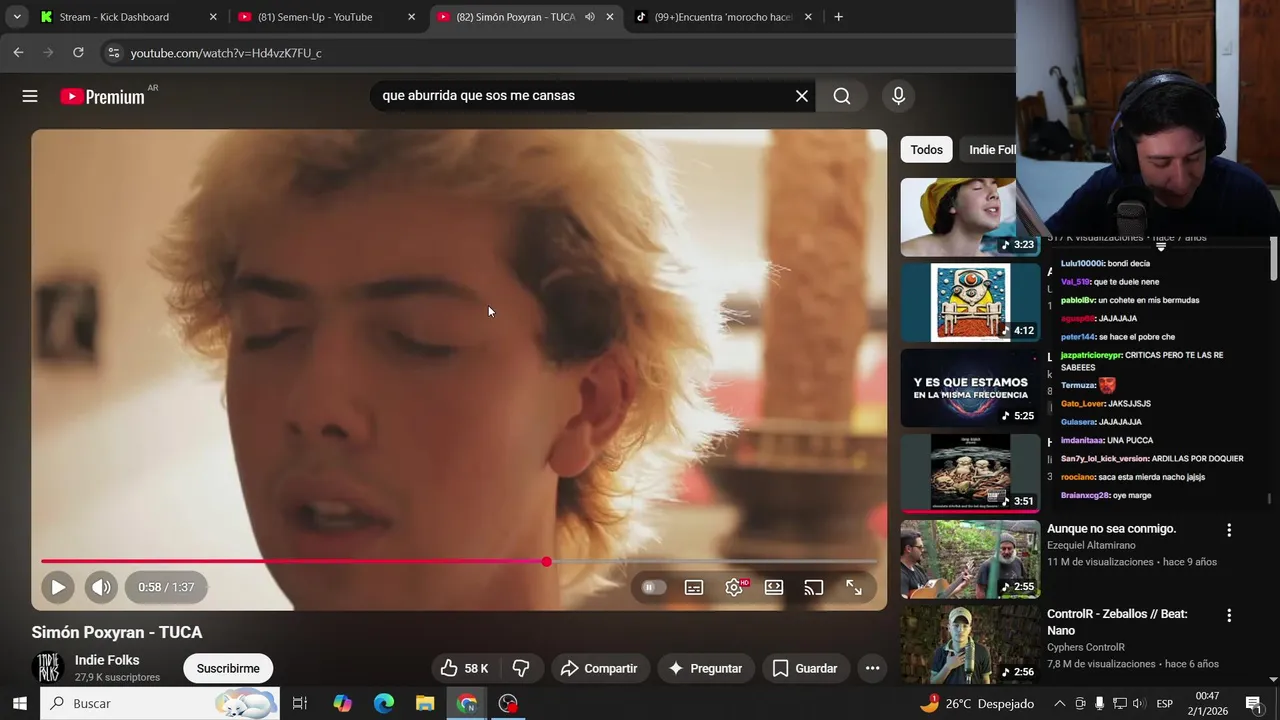
Task: Open the Windows Start menu
Action: tap(19, 703)
